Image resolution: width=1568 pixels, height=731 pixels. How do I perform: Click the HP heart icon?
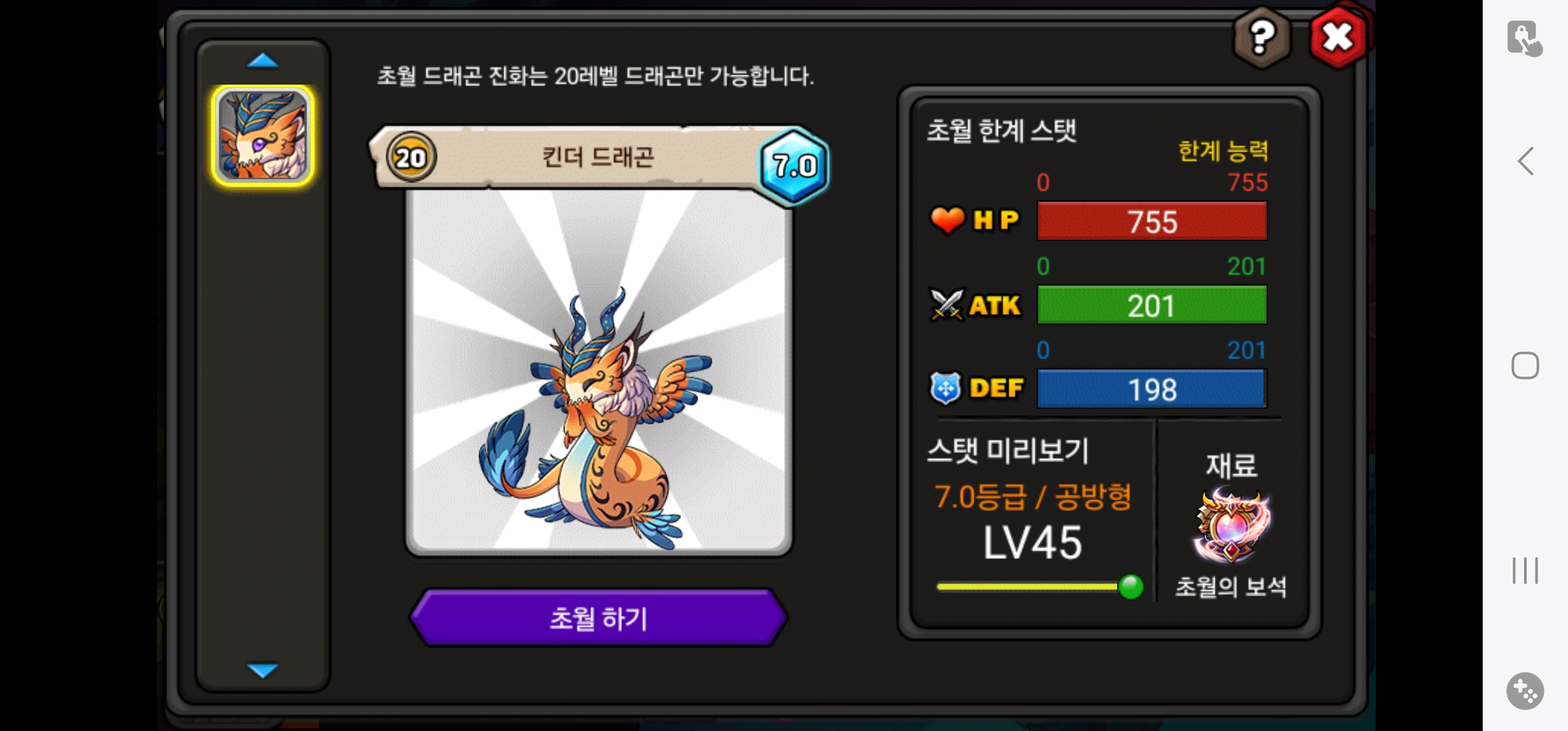pos(947,220)
